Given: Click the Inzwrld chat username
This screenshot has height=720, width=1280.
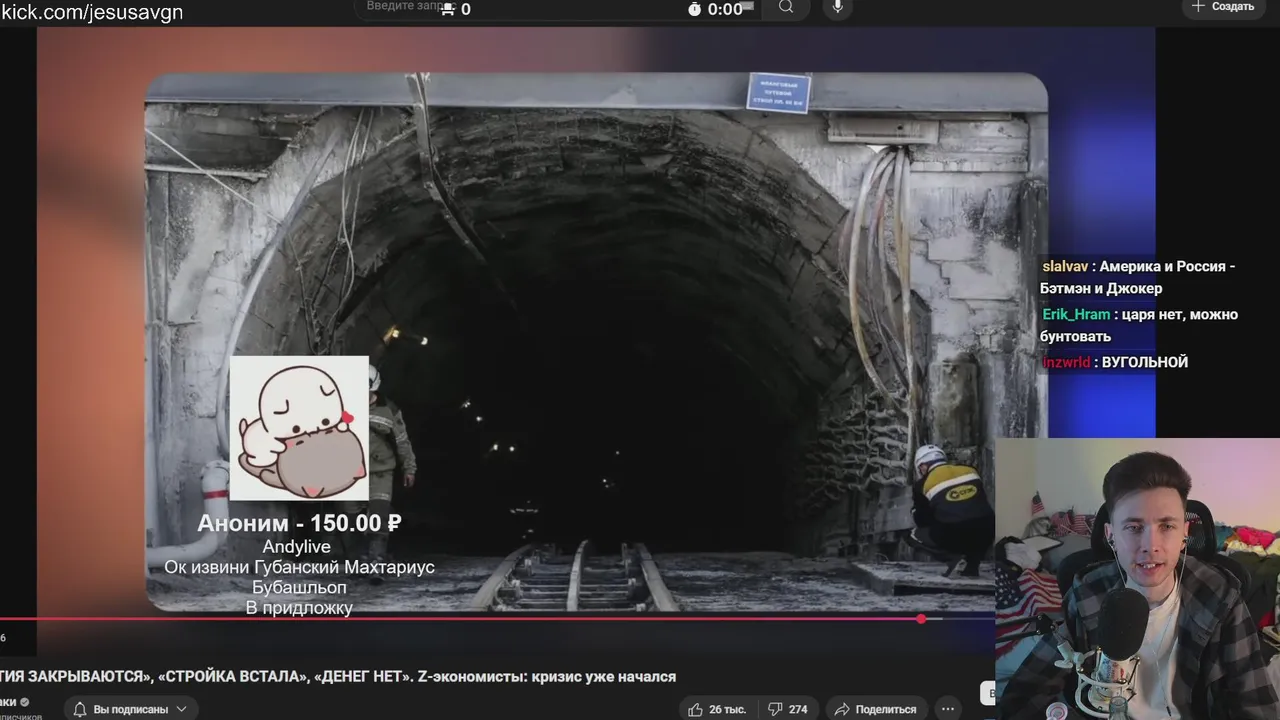Looking at the screenshot, I should (1066, 362).
